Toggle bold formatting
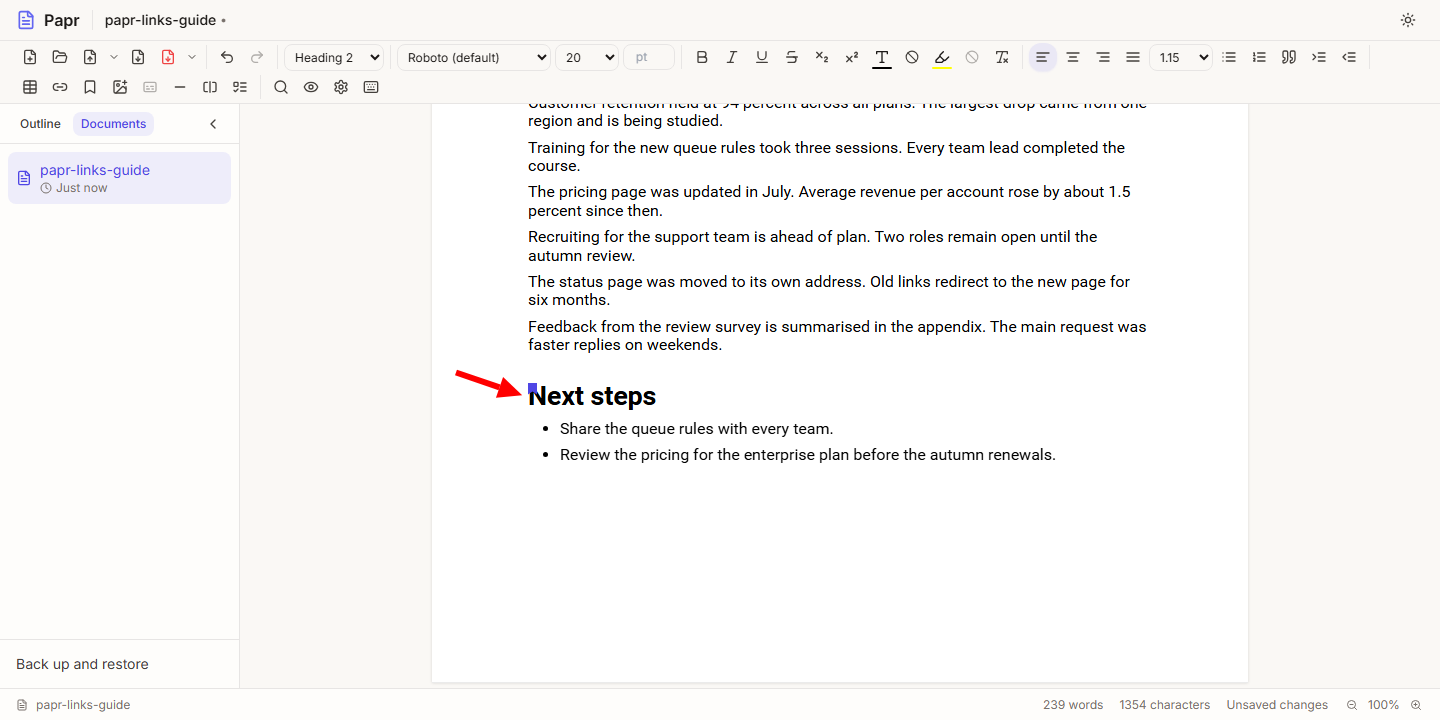Viewport: 1440px width, 720px height. 702,57
